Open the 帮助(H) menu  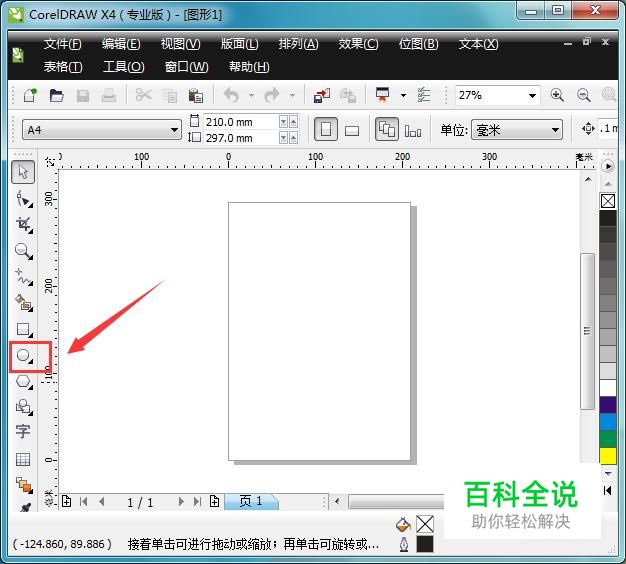click(x=249, y=66)
